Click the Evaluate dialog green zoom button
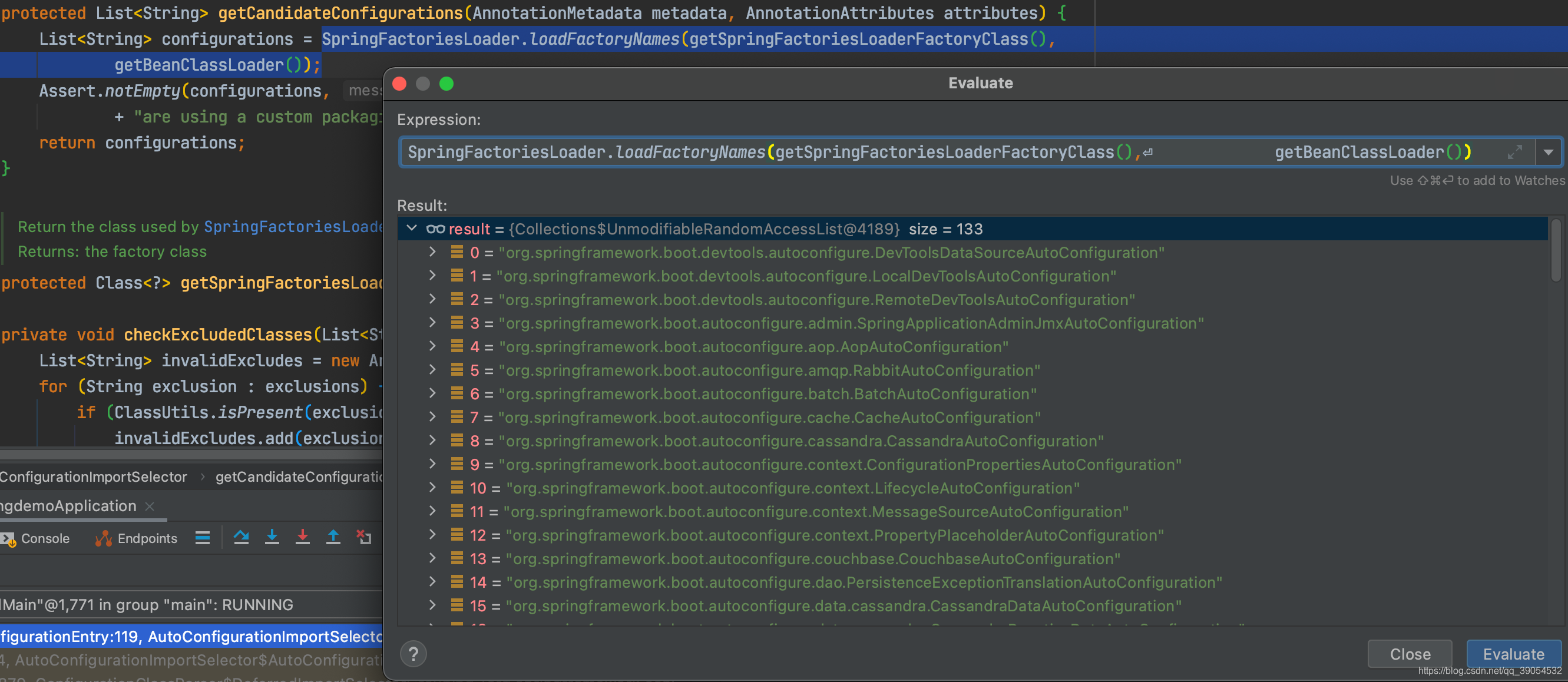The image size is (1568, 682). tap(446, 84)
